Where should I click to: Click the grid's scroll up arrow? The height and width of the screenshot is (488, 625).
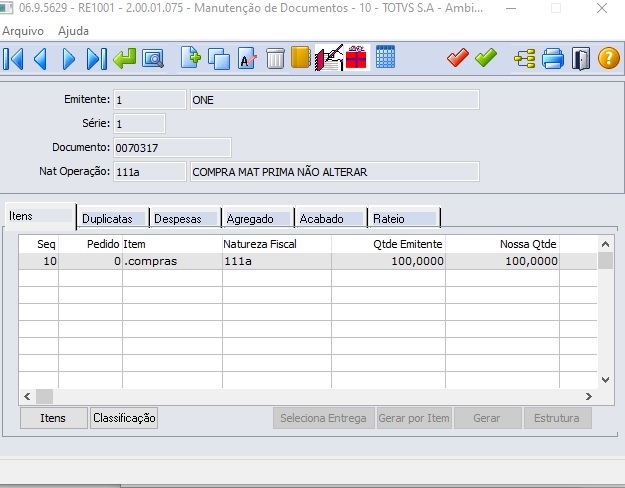coord(605,244)
